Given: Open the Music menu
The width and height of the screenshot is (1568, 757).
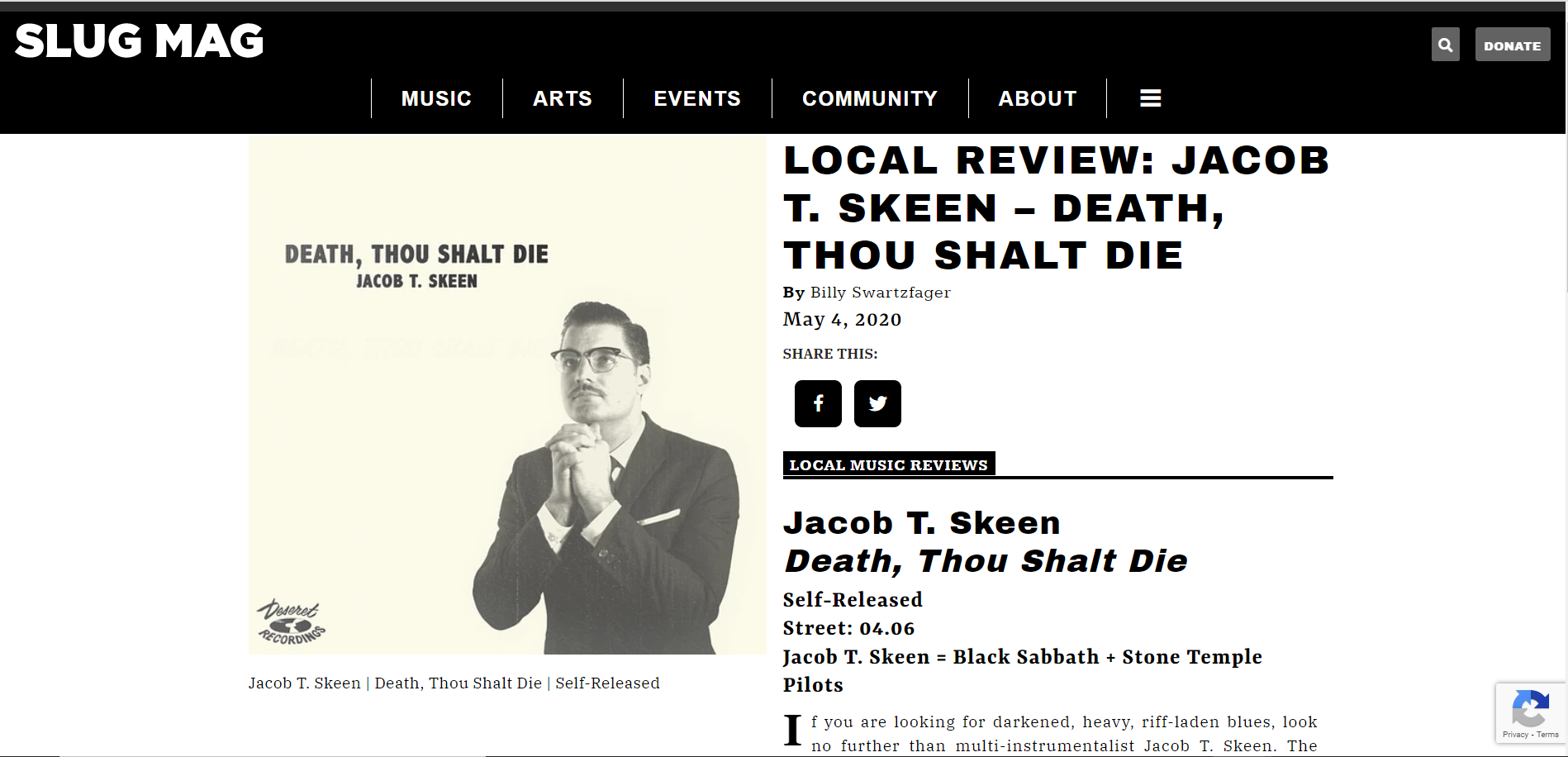Looking at the screenshot, I should pyautogui.click(x=436, y=98).
